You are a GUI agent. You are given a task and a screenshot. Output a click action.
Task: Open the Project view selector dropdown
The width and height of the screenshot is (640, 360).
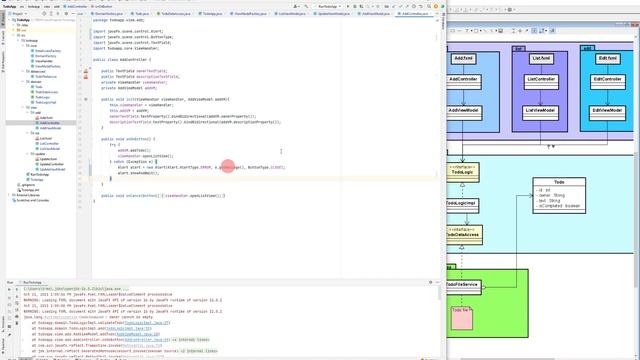(18, 13)
